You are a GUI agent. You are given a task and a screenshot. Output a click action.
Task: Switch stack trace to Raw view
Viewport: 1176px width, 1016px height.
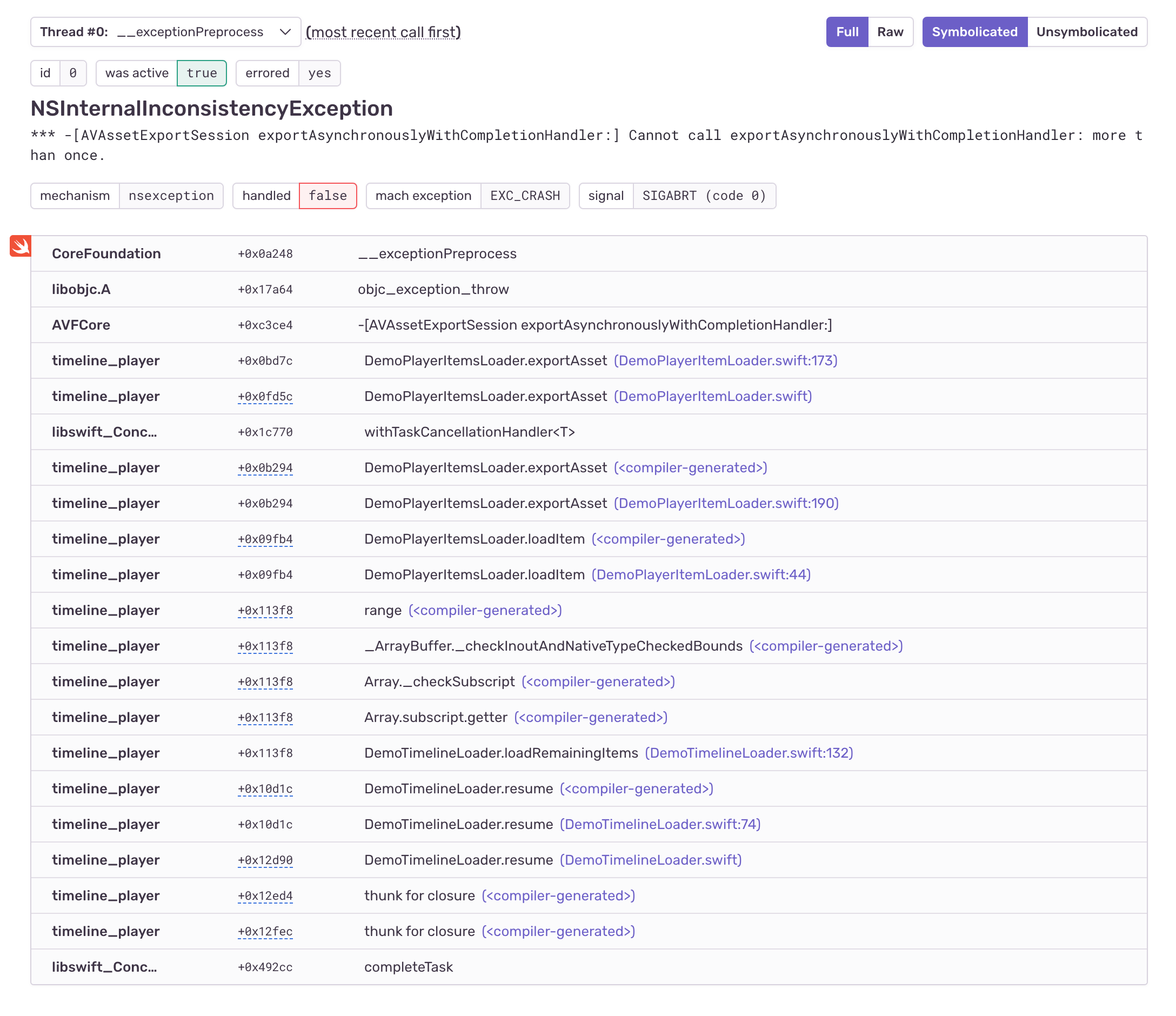(x=890, y=32)
